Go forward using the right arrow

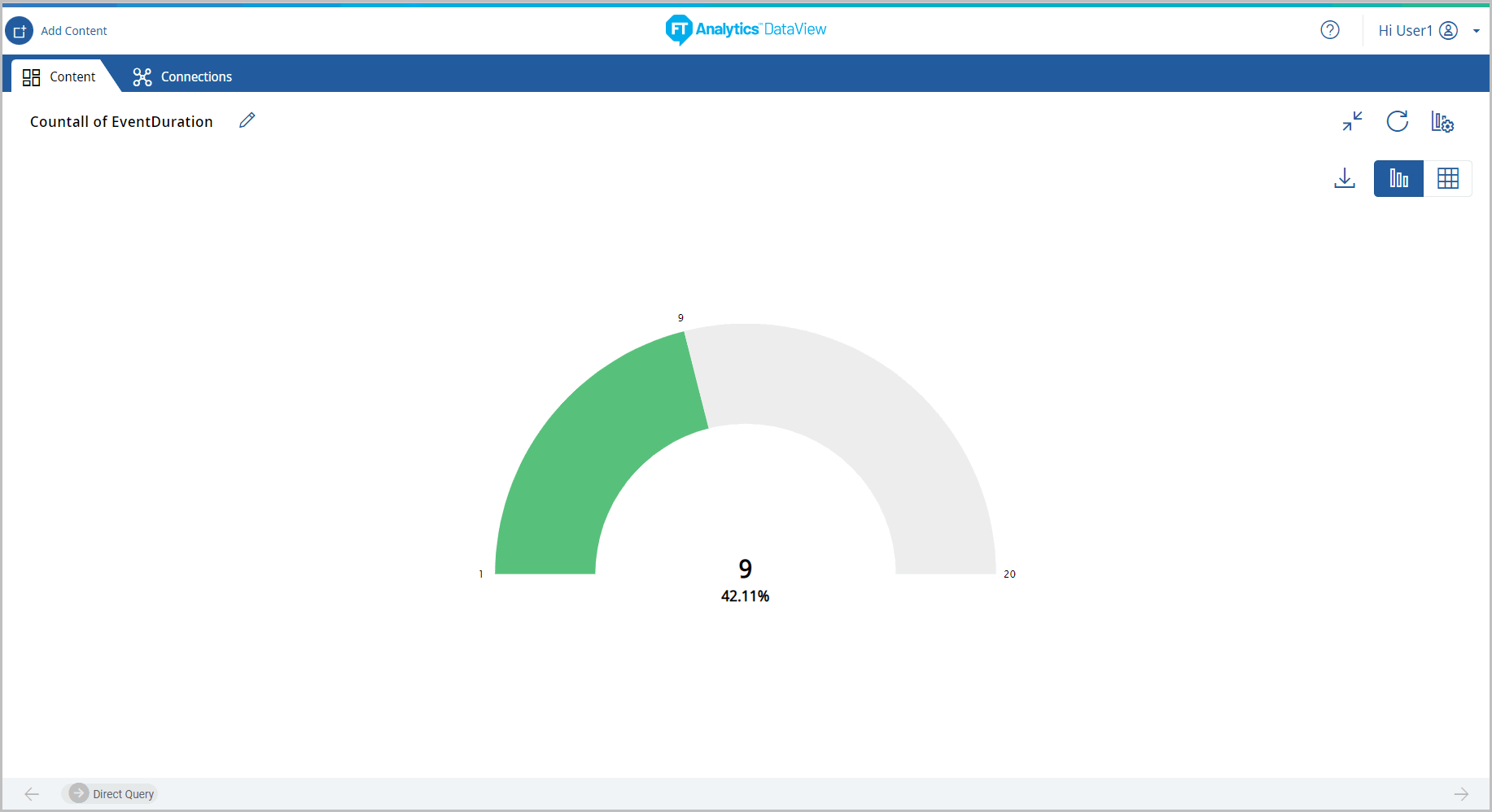tap(1461, 794)
